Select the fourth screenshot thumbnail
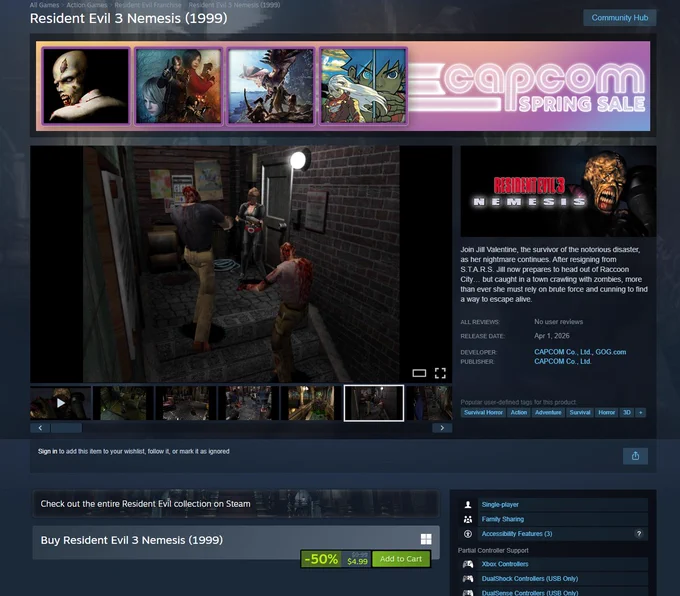The image size is (680, 596). [248, 403]
